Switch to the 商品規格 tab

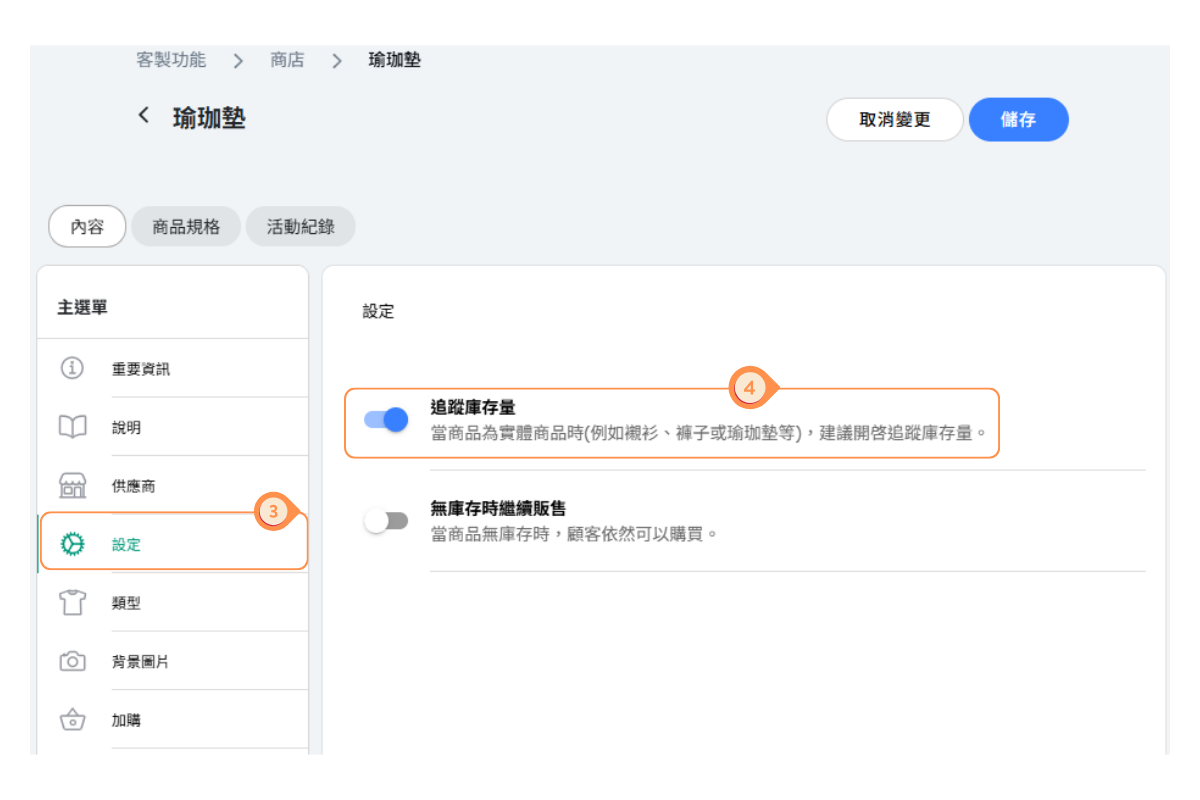186,227
